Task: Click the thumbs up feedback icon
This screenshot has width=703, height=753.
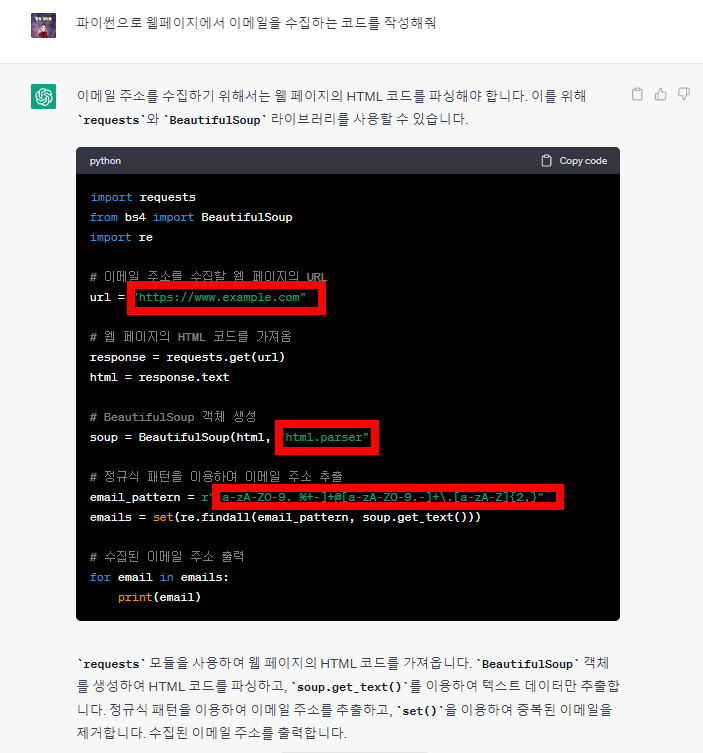Action: pyautogui.click(x=660, y=94)
